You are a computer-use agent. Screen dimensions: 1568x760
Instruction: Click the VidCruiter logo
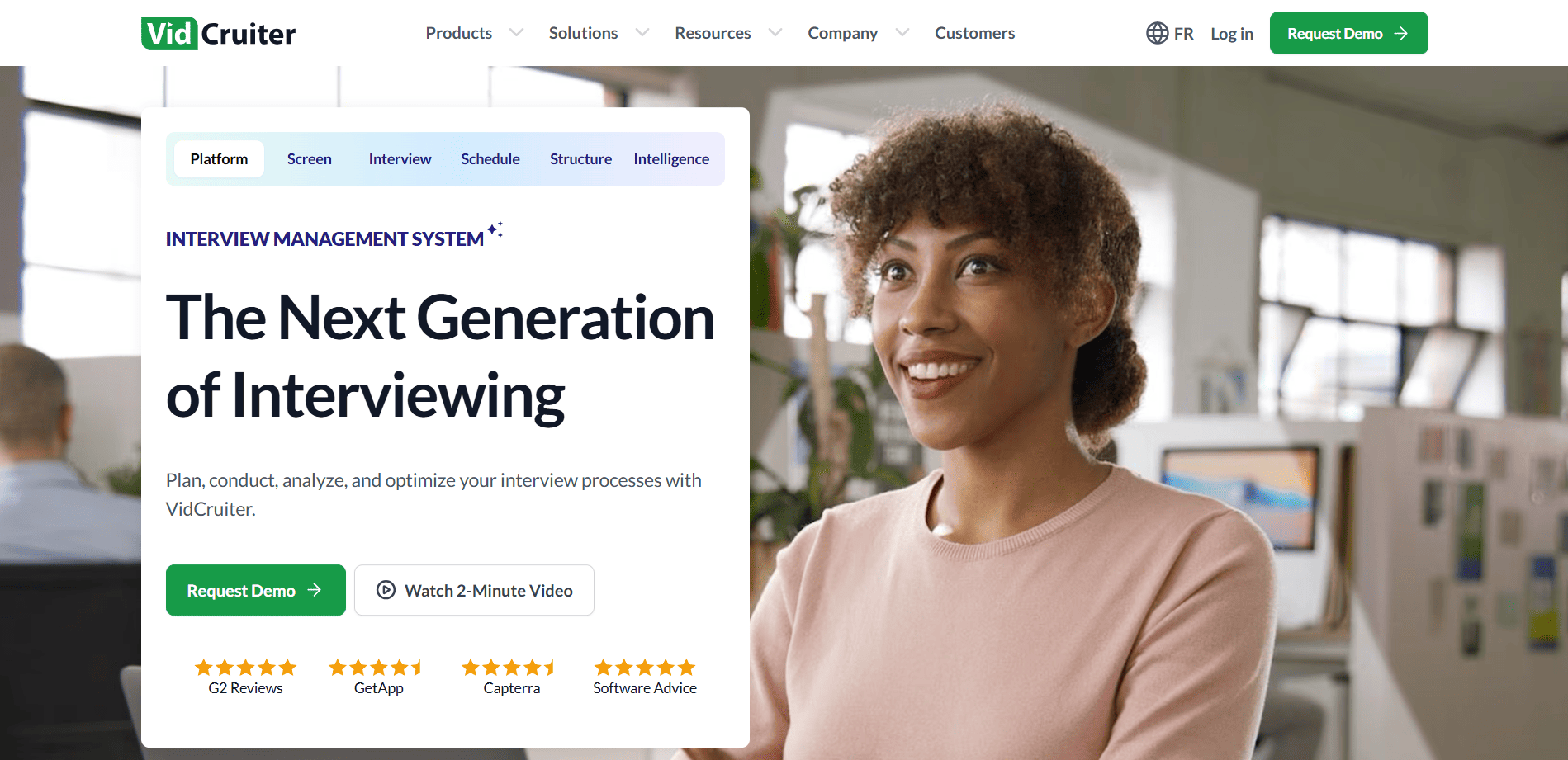[x=218, y=33]
